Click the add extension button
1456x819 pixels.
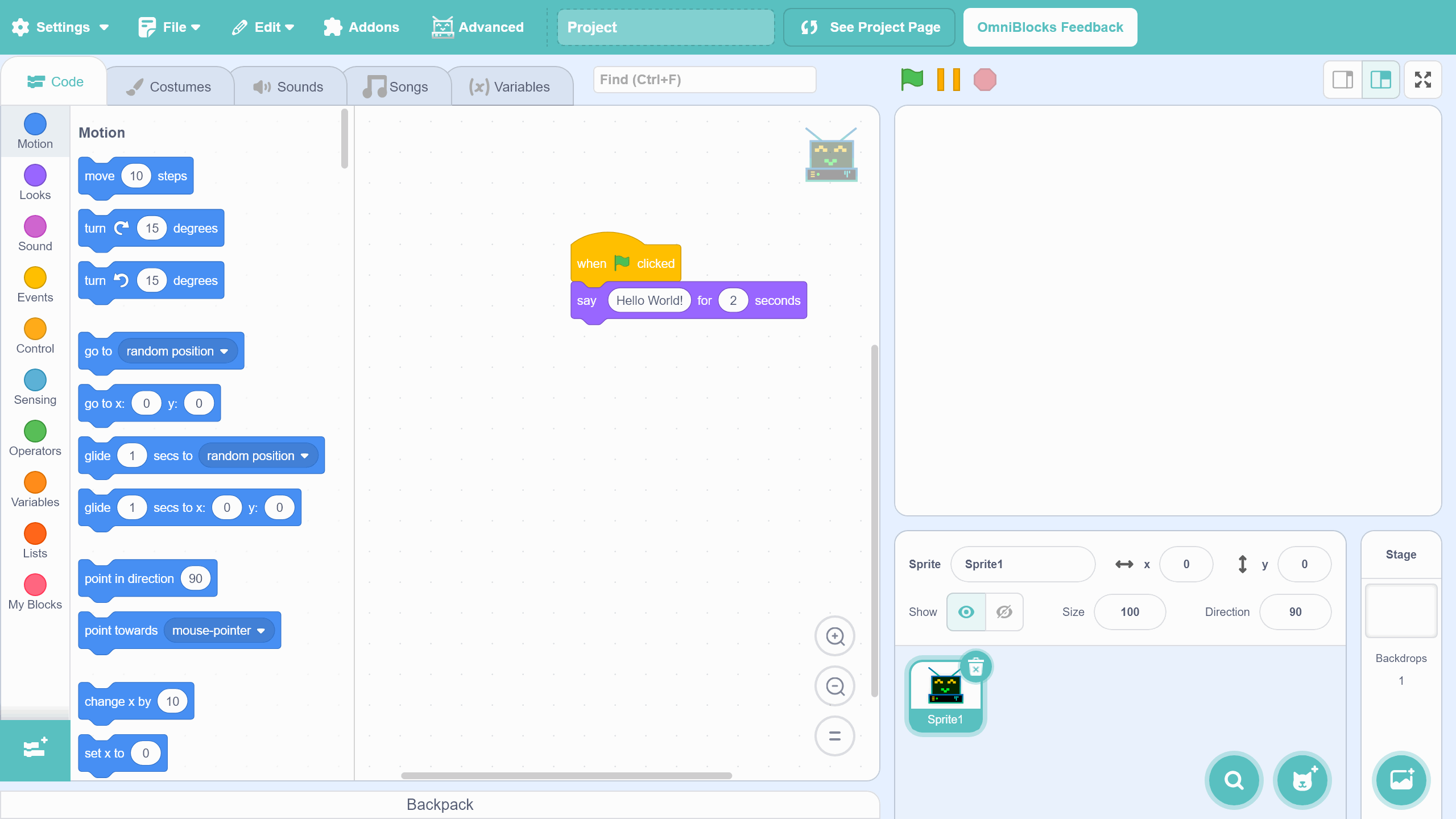(35, 749)
